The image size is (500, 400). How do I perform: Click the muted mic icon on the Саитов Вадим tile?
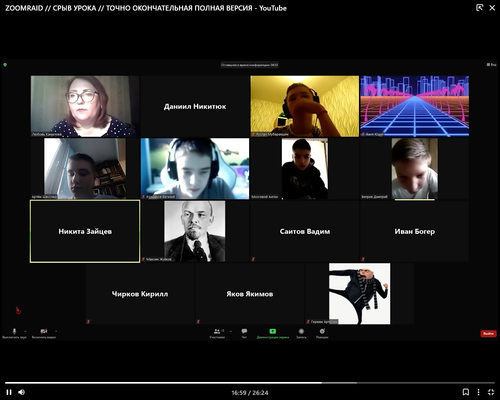click(253, 259)
